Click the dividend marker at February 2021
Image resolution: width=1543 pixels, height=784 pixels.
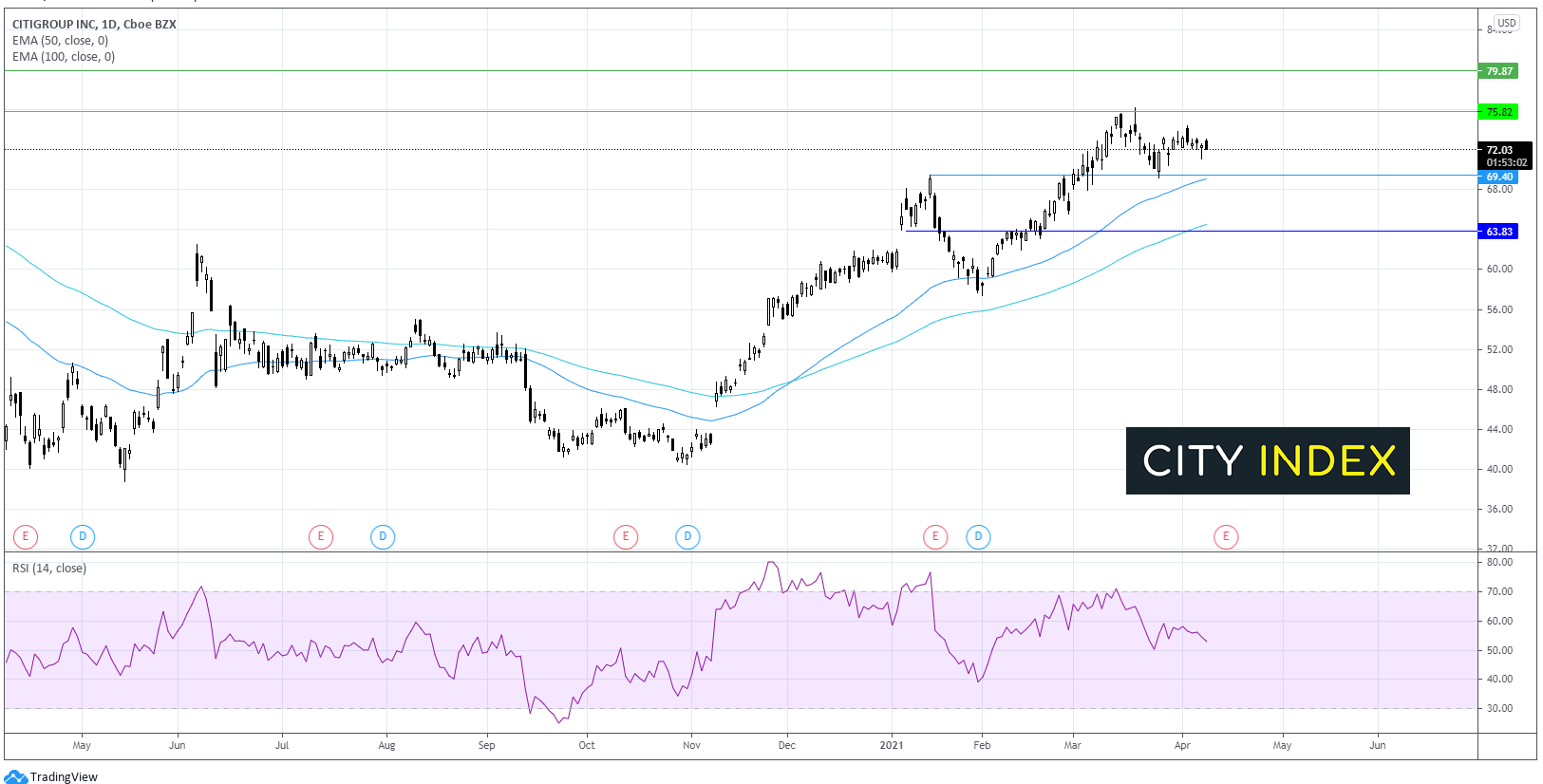pos(978,537)
